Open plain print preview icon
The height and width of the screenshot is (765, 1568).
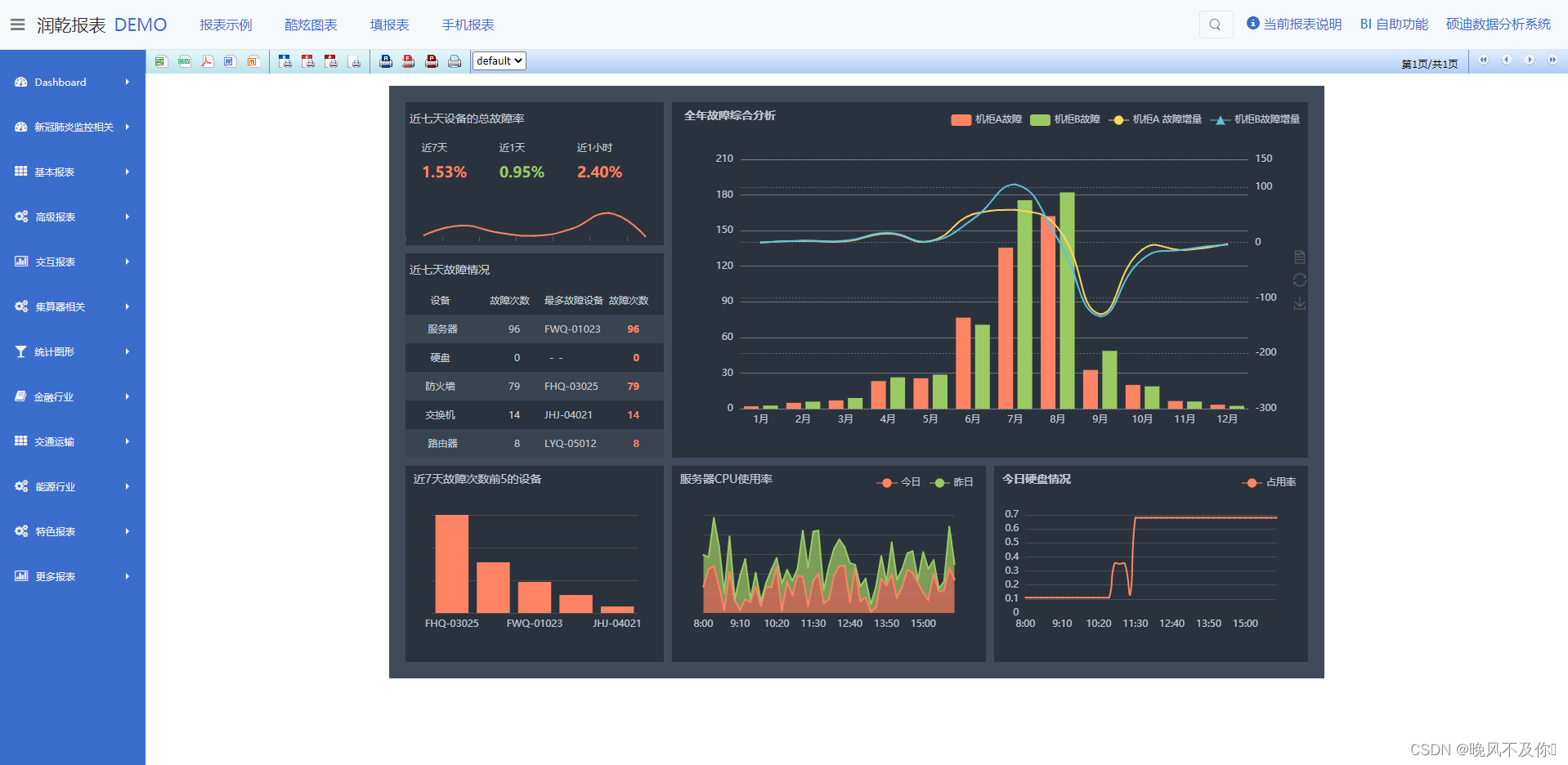coord(354,61)
